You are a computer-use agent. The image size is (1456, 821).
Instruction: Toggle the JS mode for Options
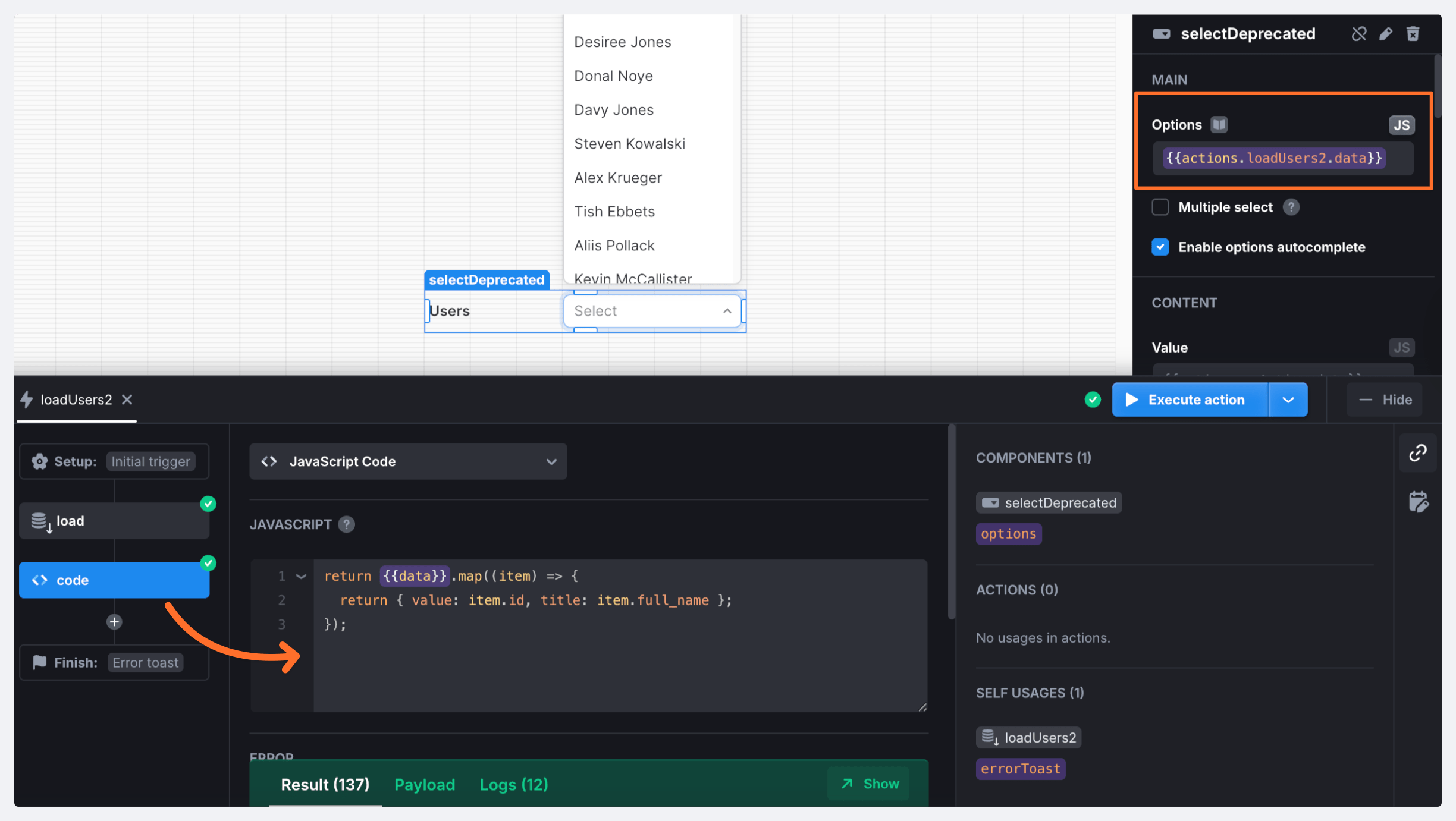(1401, 125)
